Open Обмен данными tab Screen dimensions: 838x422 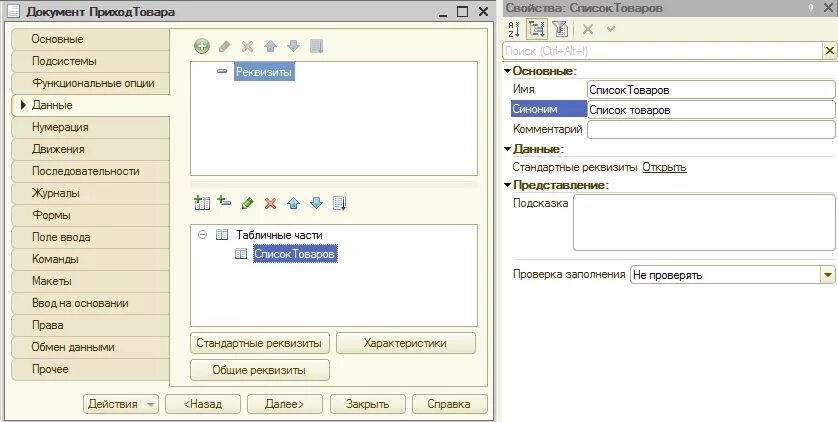coord(90,347)
